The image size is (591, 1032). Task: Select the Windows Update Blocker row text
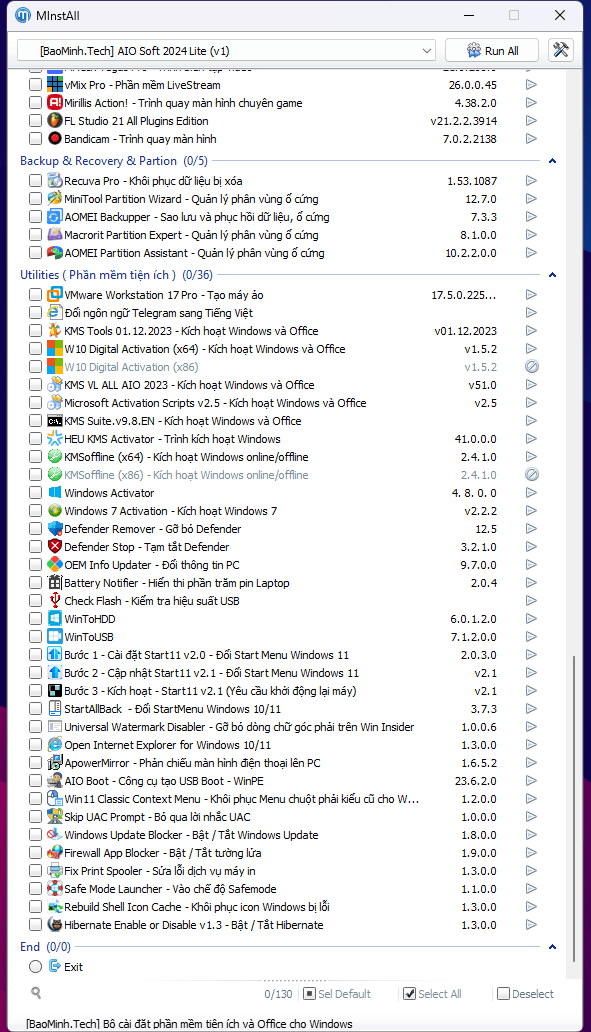click(x=192, y=835)
